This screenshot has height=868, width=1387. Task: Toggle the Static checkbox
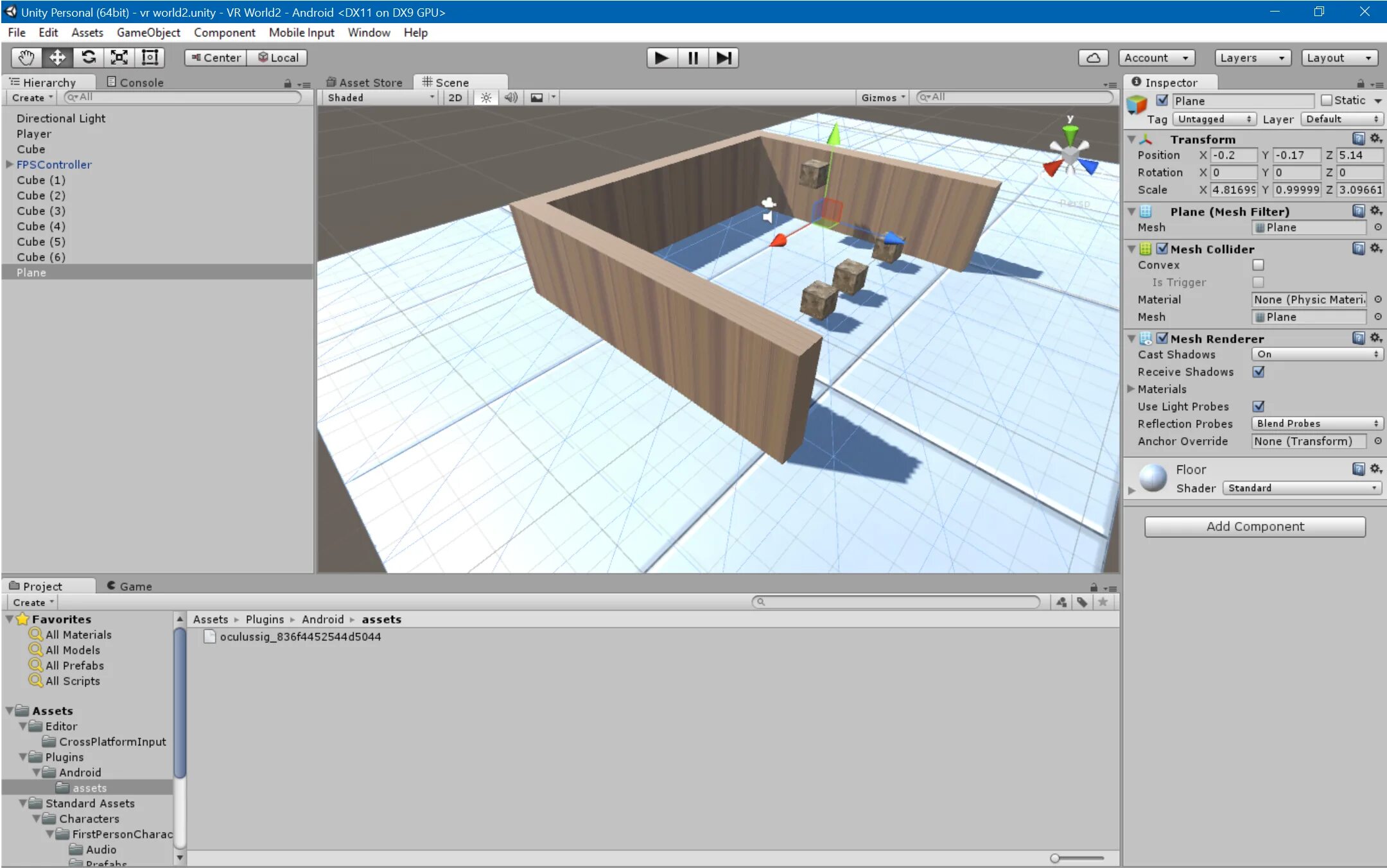pos(1327,100)
